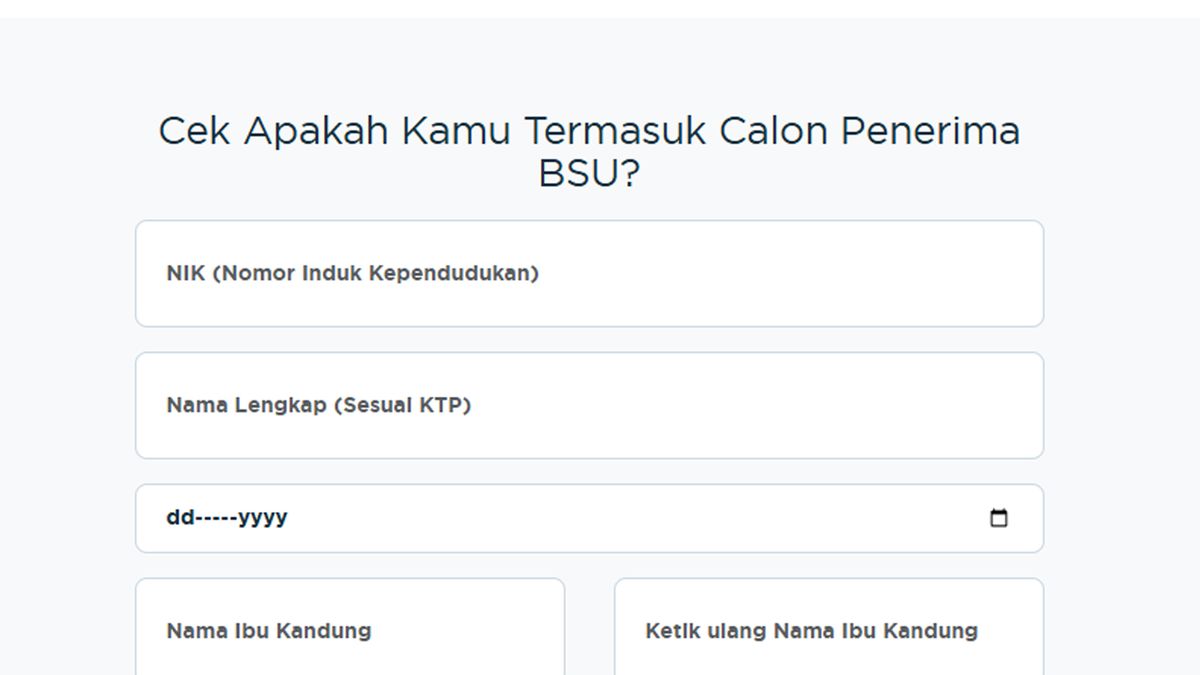Image resolution: width=1200 pixels, height=675 pixels.
Task: Click the 'Nama Ibu Kandung' placeholder label
Action: pos(269,631)
